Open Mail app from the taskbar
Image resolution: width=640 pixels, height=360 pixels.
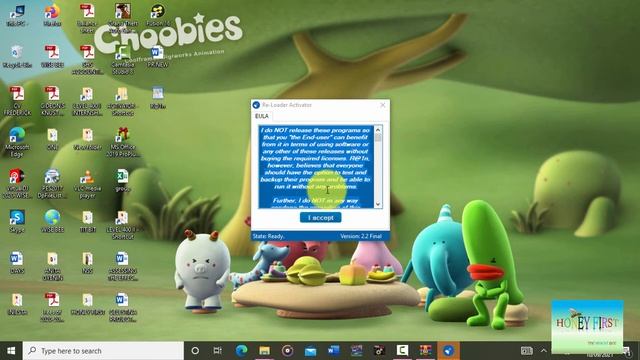(310, 351)
